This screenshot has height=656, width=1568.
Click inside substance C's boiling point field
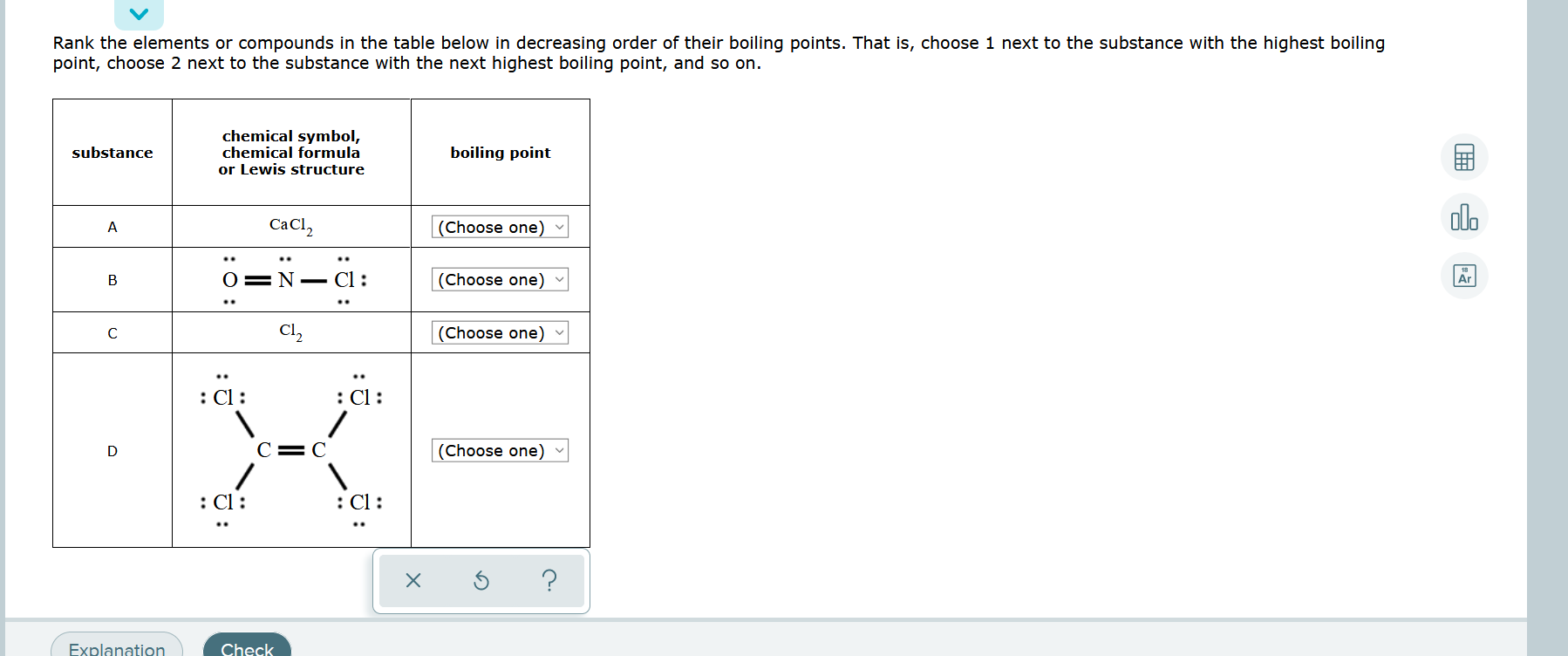point(498,332)
